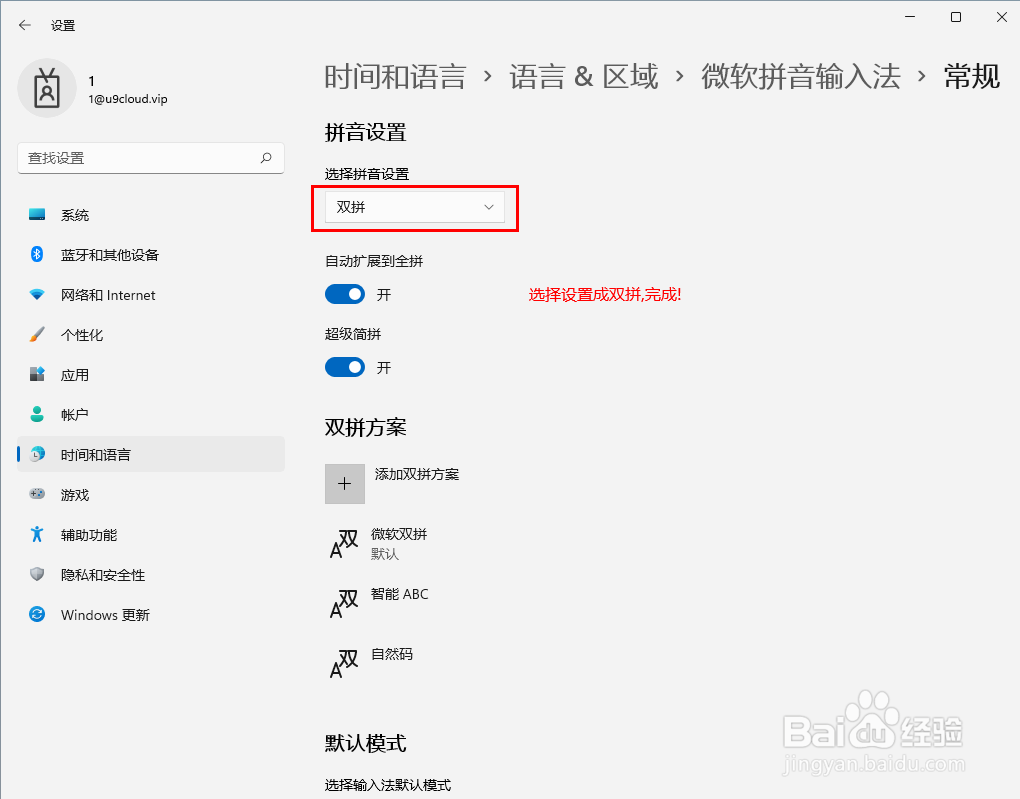Viewport: 1020px width, 799px height.
Task: Click the 游戏 gamepad icon
Action: pos(37,494)
